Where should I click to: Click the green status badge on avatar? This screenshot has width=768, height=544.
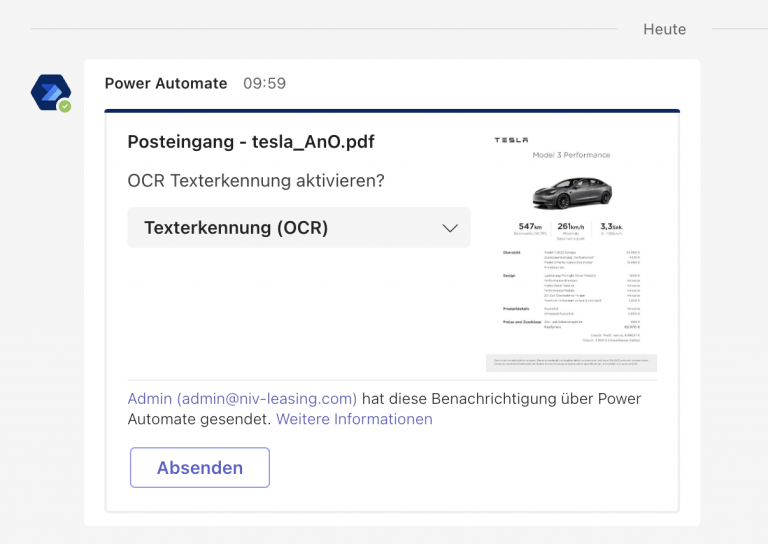65,106
